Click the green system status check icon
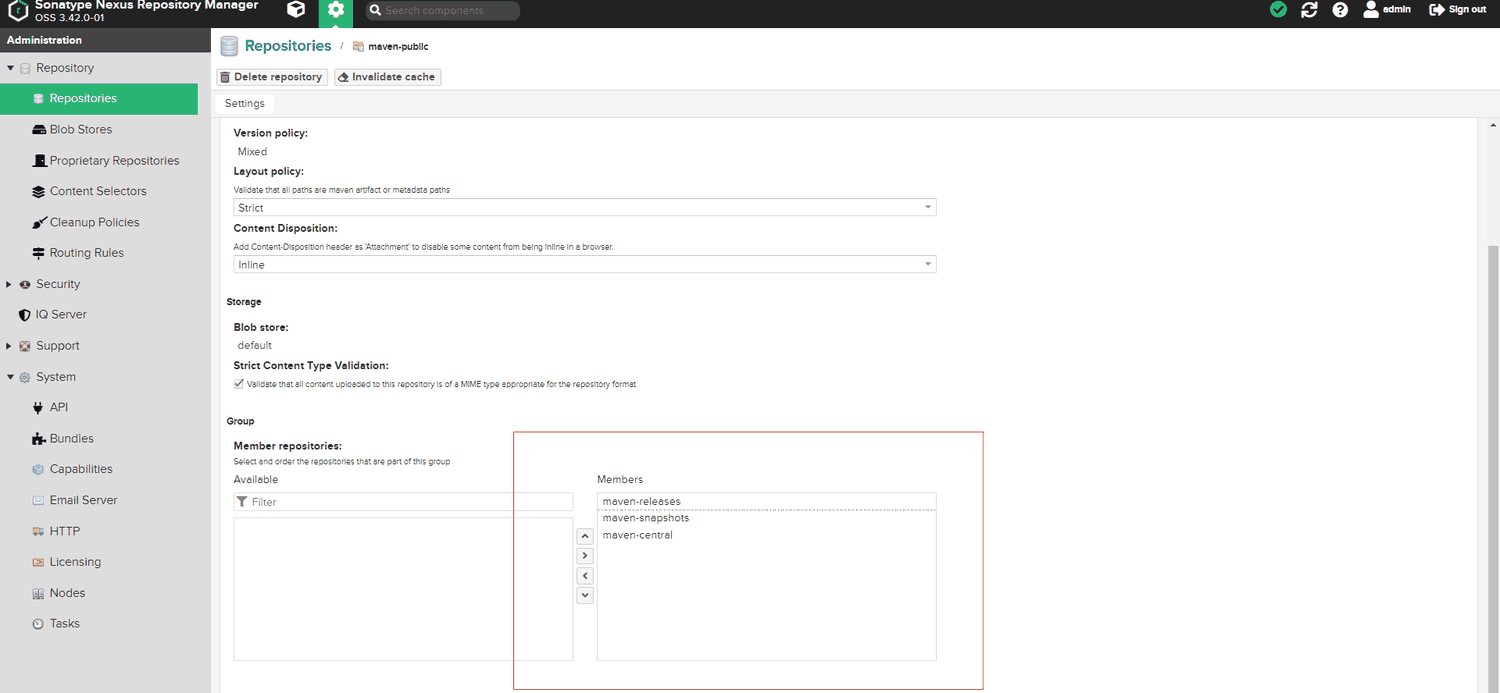The image size is (1500, 693). click(1278, 10)
